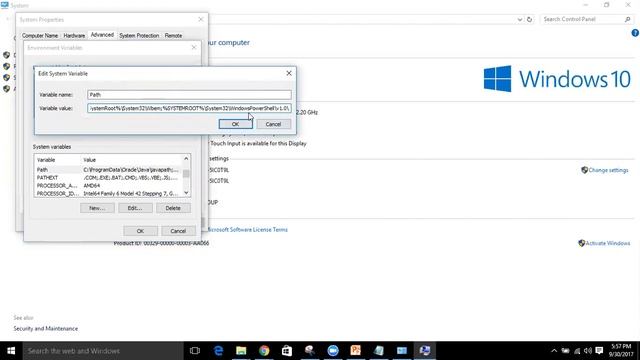Open the volume control tray icon

[588, 351]
